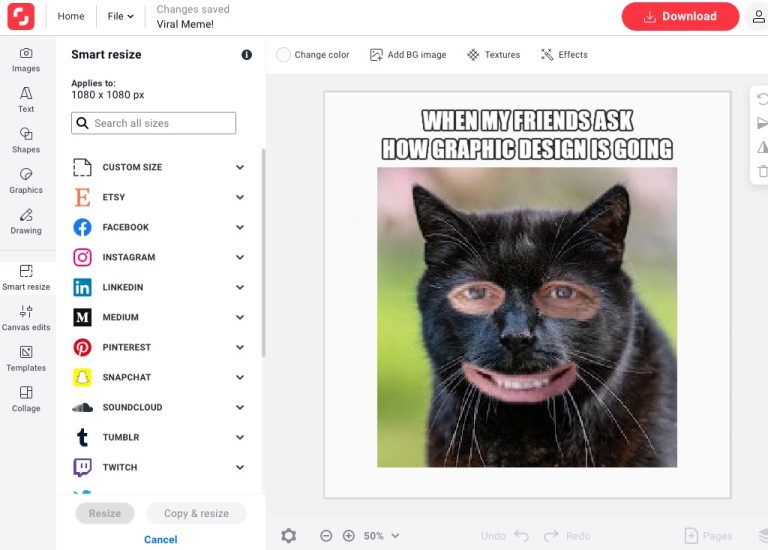Viewport: 768px width, 550px height.
Task: Open the 50% zoom level dropdown
Action: 382,536
